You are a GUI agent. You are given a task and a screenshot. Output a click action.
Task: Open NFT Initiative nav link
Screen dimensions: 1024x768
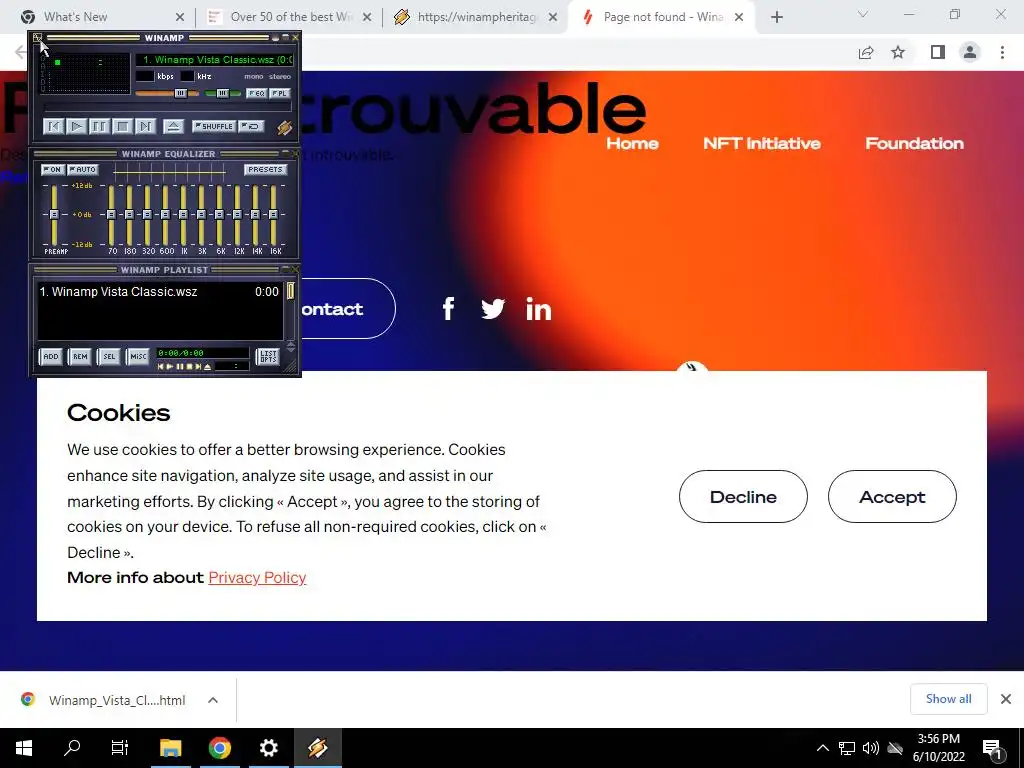point(761,144)
